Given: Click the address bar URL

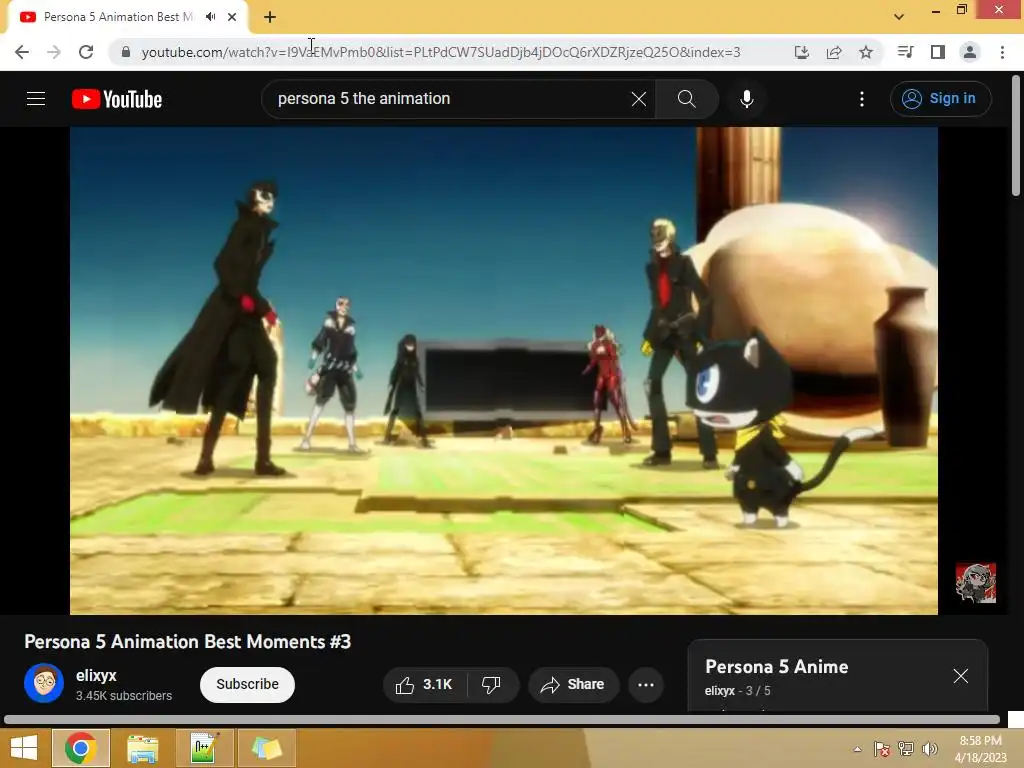Looking at the screenshot, I should pyautogui.click(x=441, y=52).
